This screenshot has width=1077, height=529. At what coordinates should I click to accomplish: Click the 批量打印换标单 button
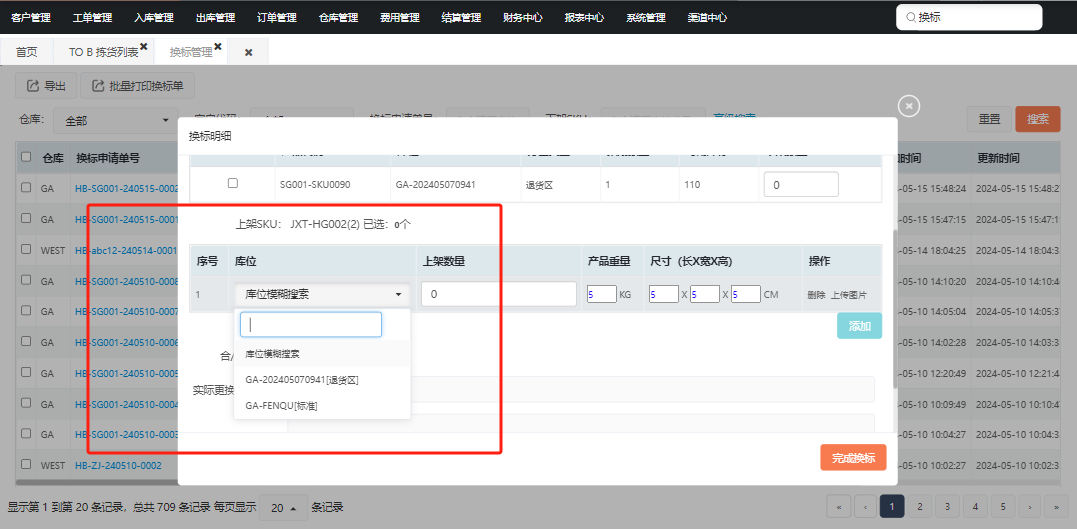[x=137, y=86]
